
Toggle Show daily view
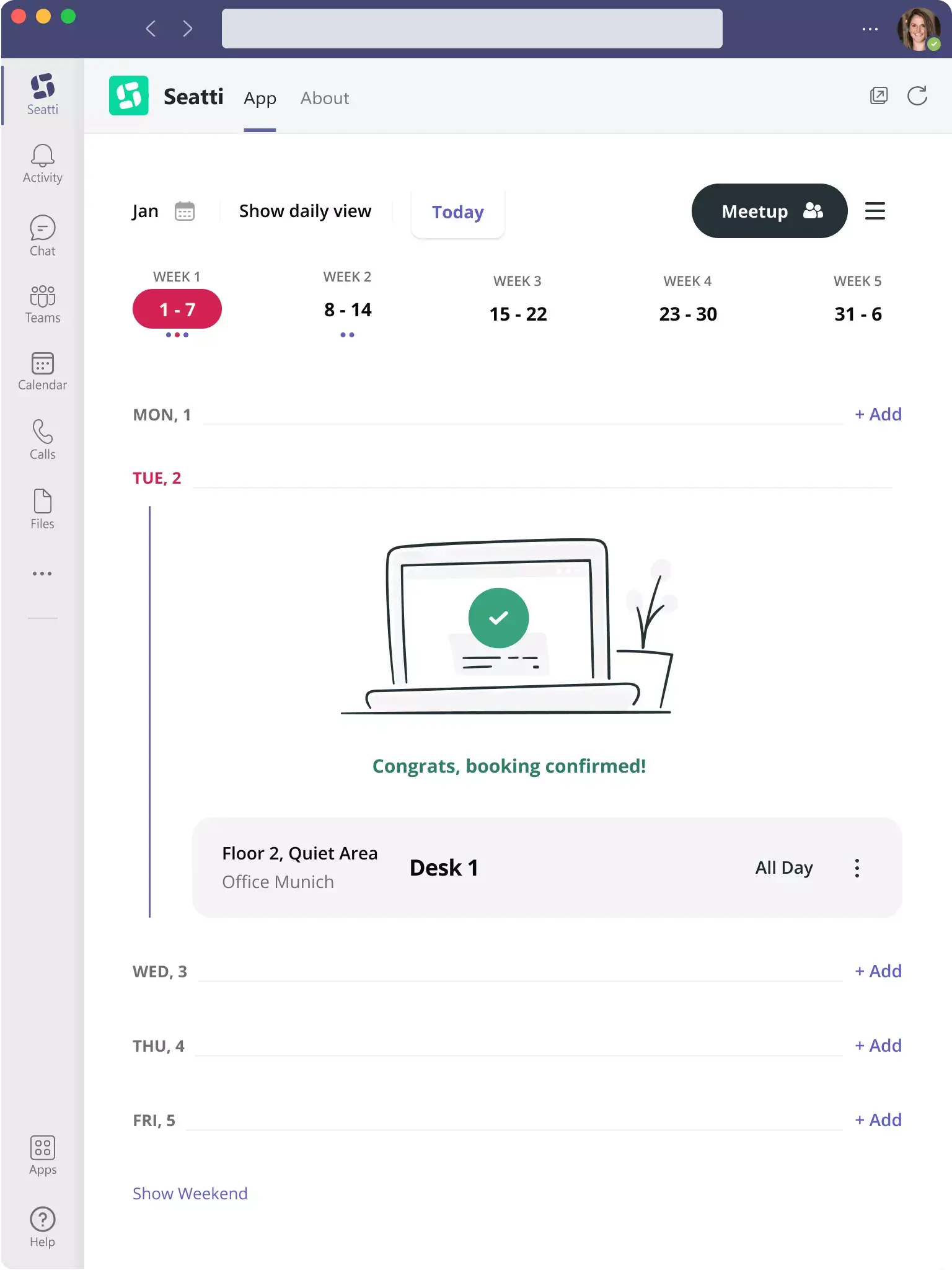pos(305,211)
